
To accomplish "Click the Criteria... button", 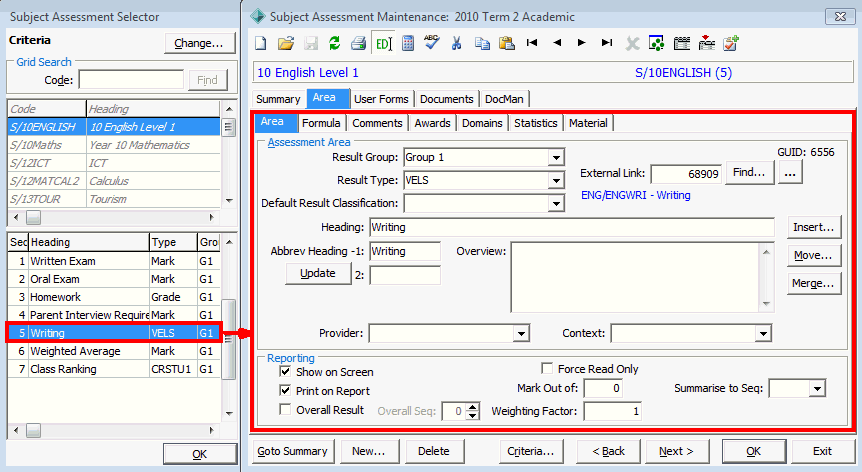I will pyautogui.click(x=531, y=451).
